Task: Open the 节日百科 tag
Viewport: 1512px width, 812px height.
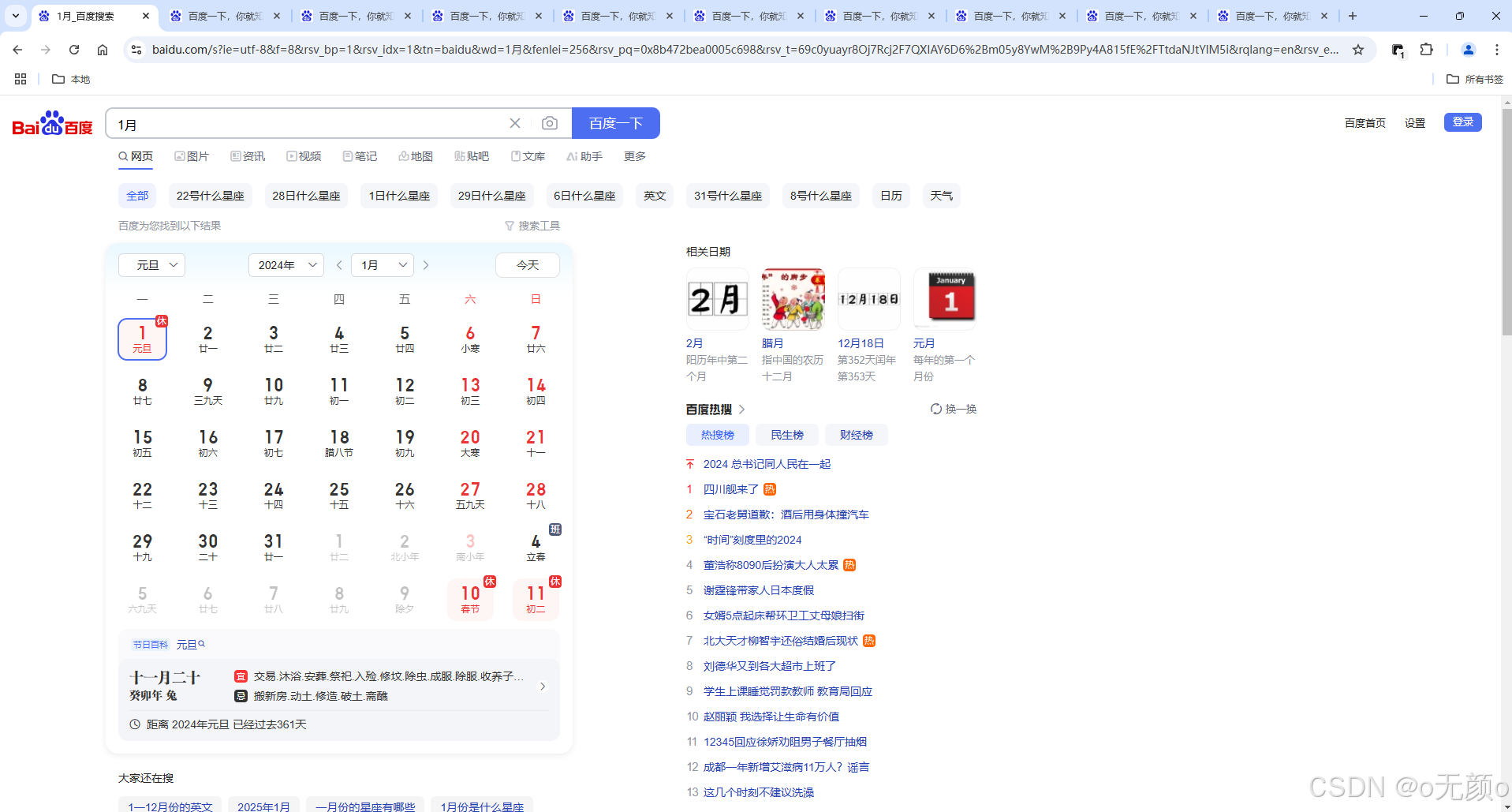Action: click(x=150, y=645)
